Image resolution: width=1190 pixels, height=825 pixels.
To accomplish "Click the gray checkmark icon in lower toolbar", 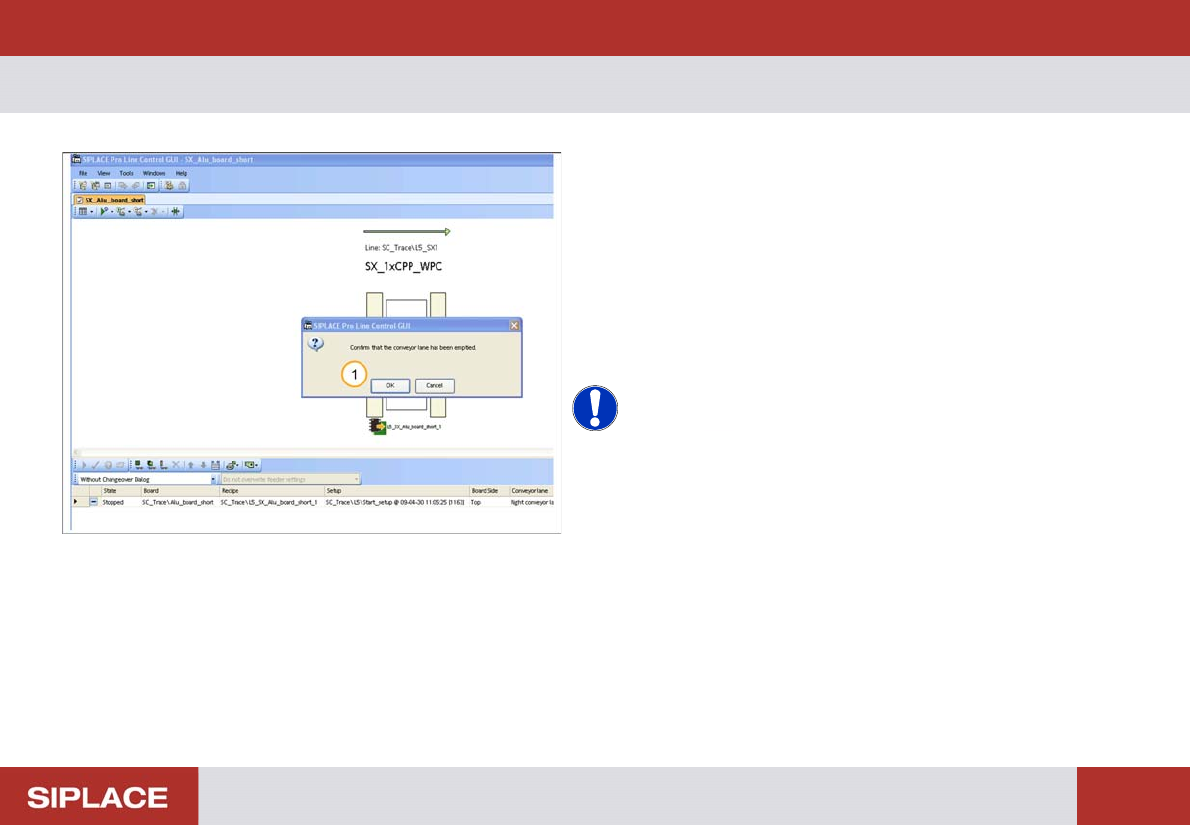I will (96, 465).
